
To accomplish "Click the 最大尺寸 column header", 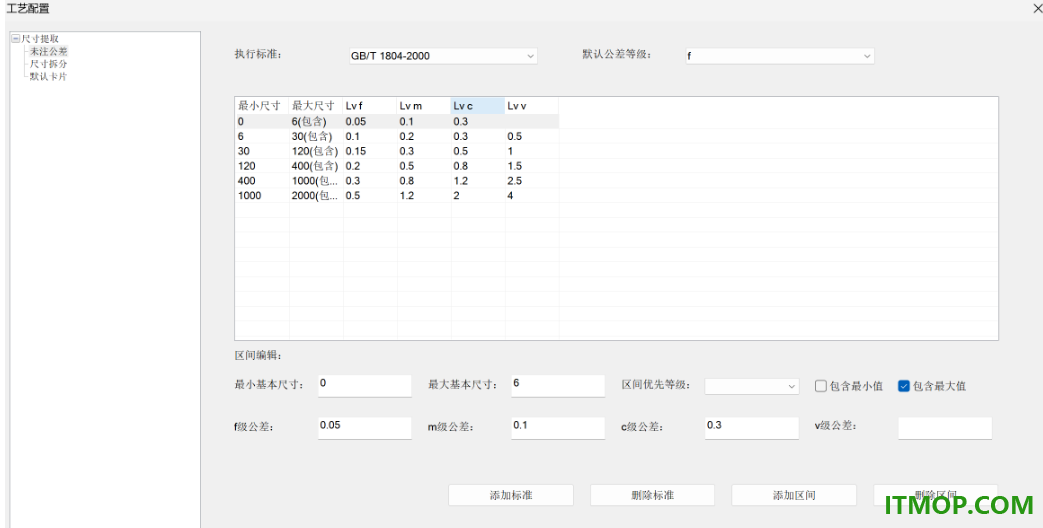I will coord(317,106).
